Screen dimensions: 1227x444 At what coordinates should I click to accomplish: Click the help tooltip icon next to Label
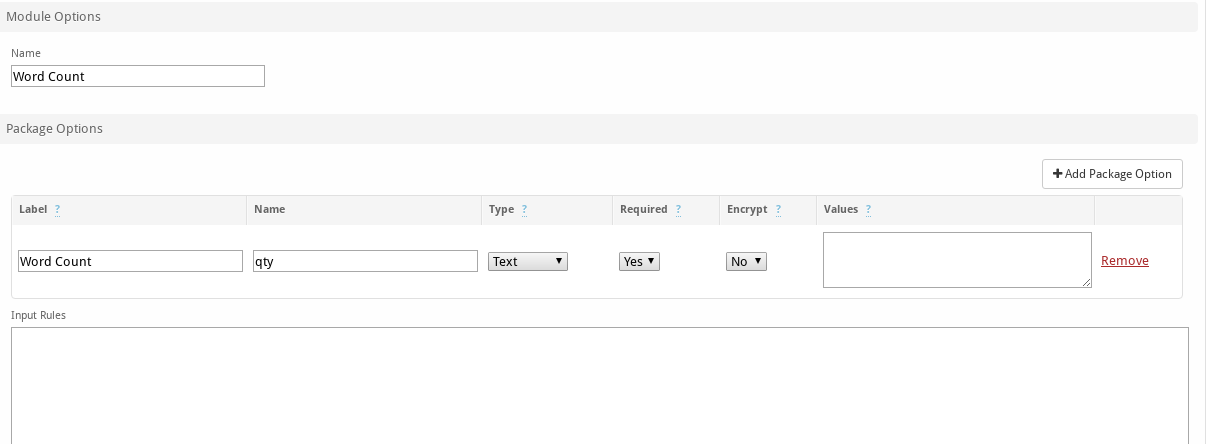(x=57, y=210)
